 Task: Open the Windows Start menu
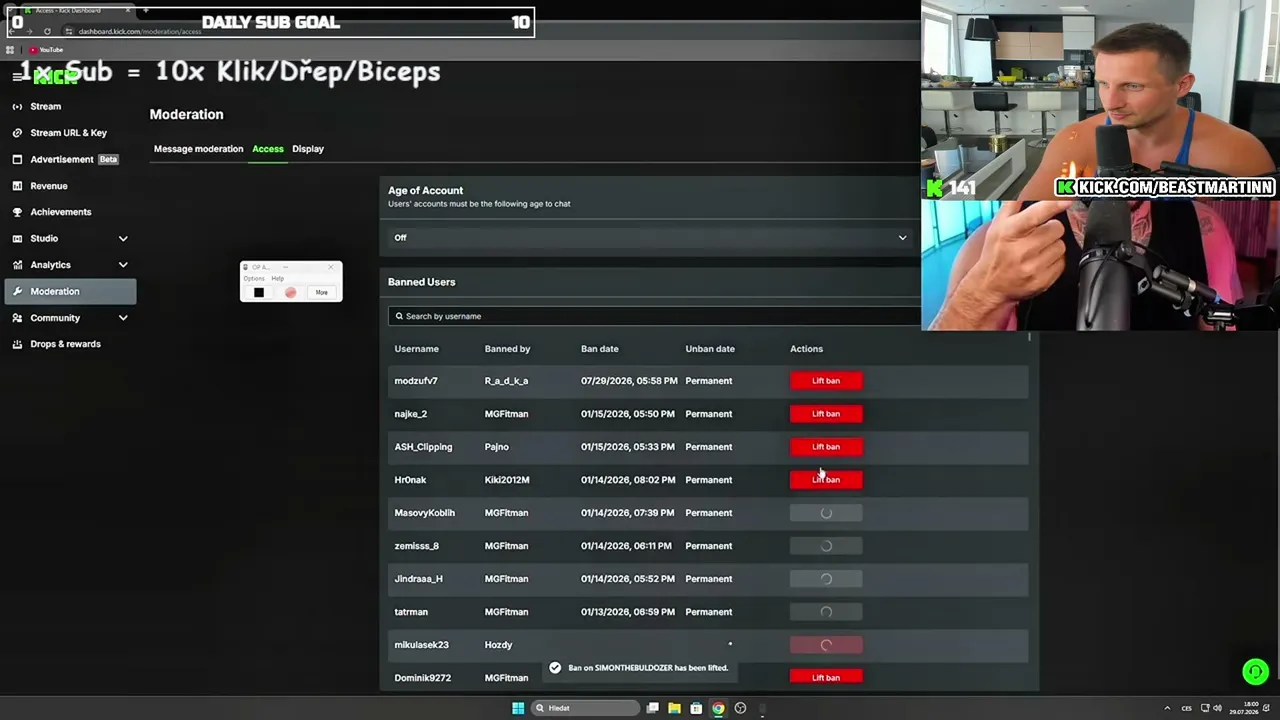pyautogui.click(x=518, y=708)
